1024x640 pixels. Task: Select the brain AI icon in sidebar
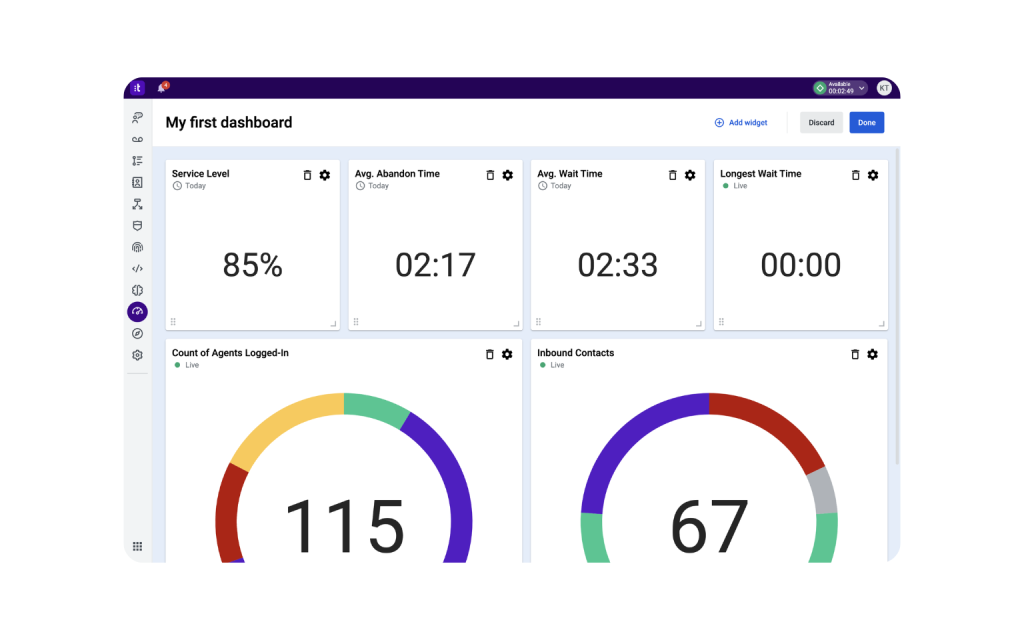[x=137, y=290]
